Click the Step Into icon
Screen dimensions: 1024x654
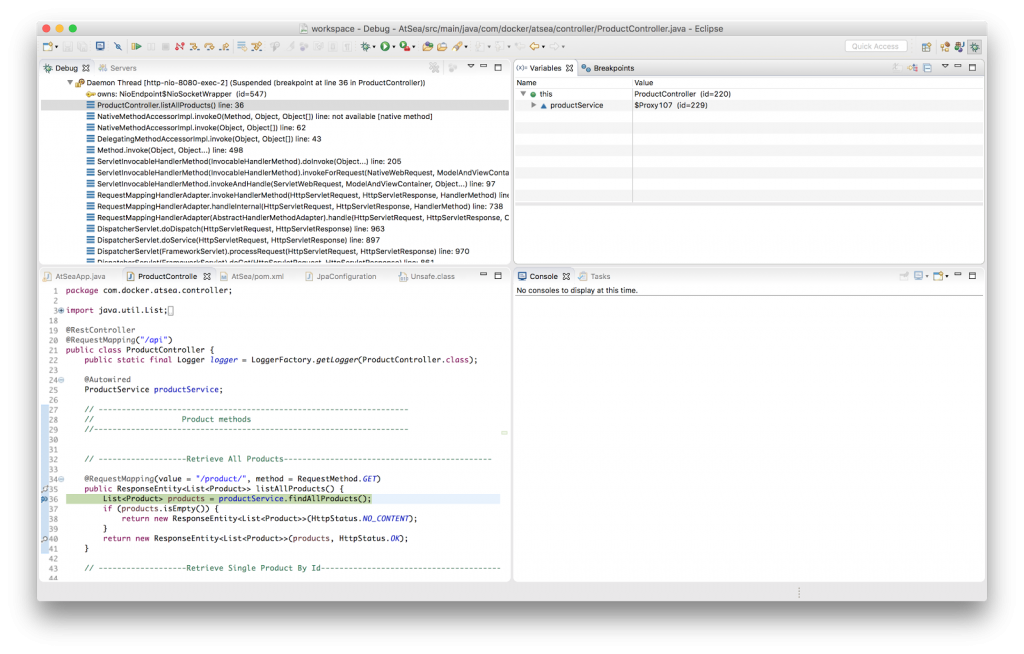(195, 45)
